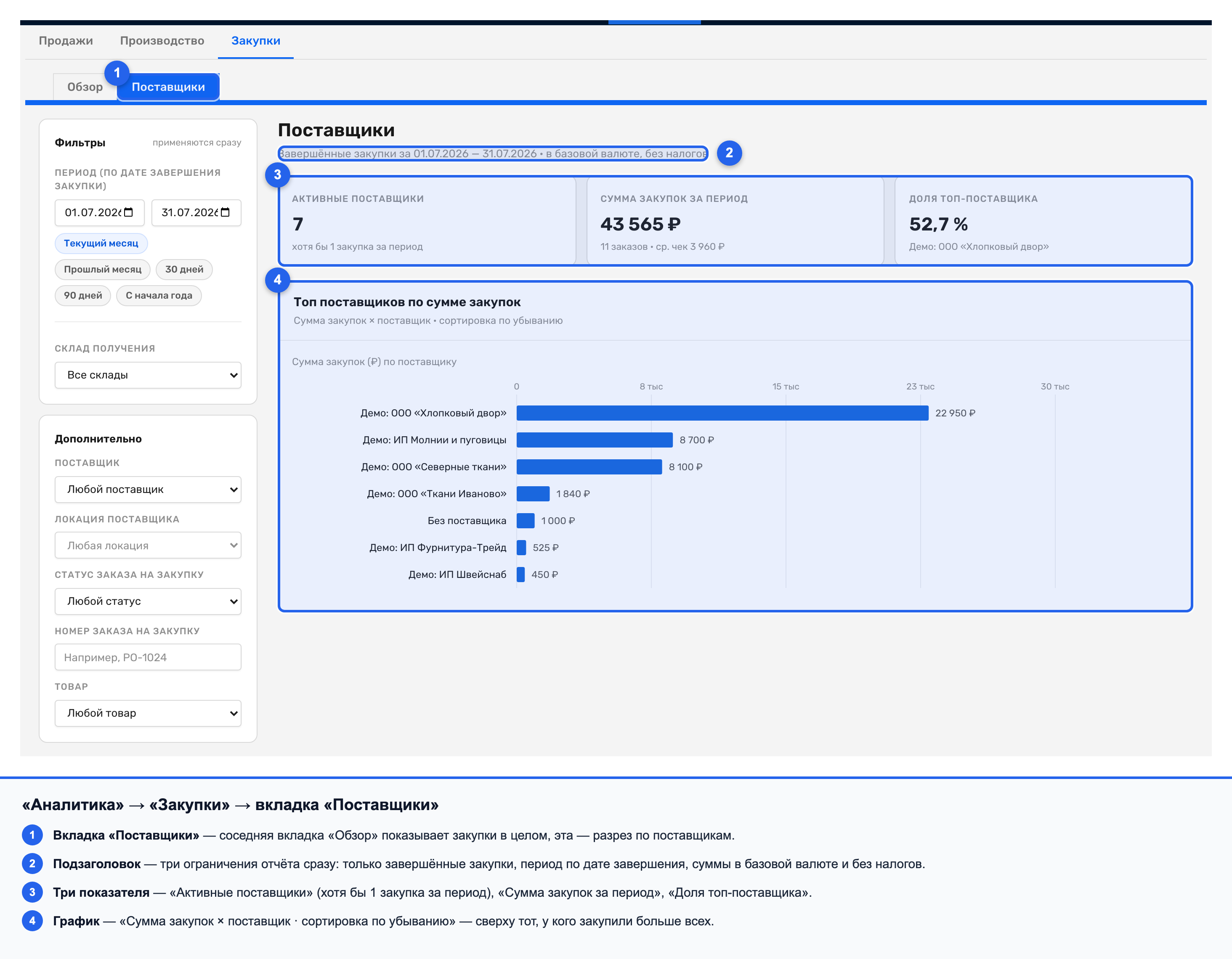Click the Дополнительно panel heading

coord(98,439)
